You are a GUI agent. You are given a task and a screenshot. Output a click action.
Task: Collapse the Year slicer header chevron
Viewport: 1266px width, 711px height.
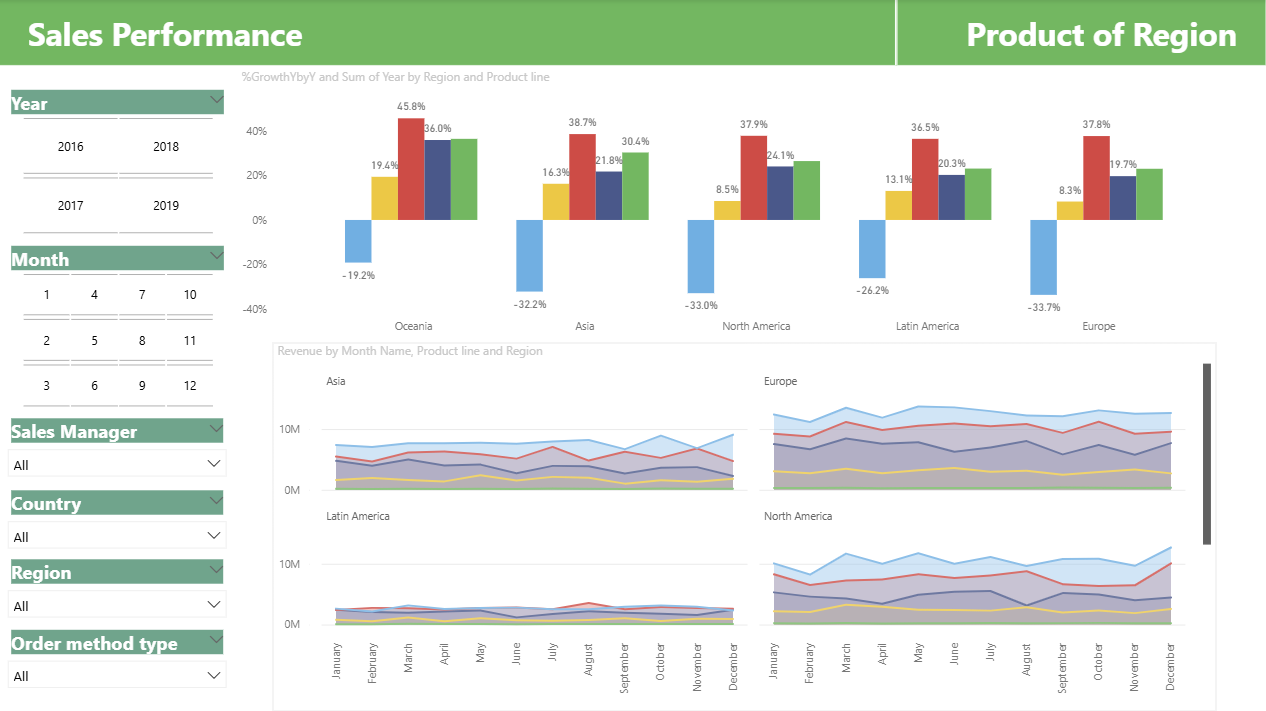[x=216, y=99]
